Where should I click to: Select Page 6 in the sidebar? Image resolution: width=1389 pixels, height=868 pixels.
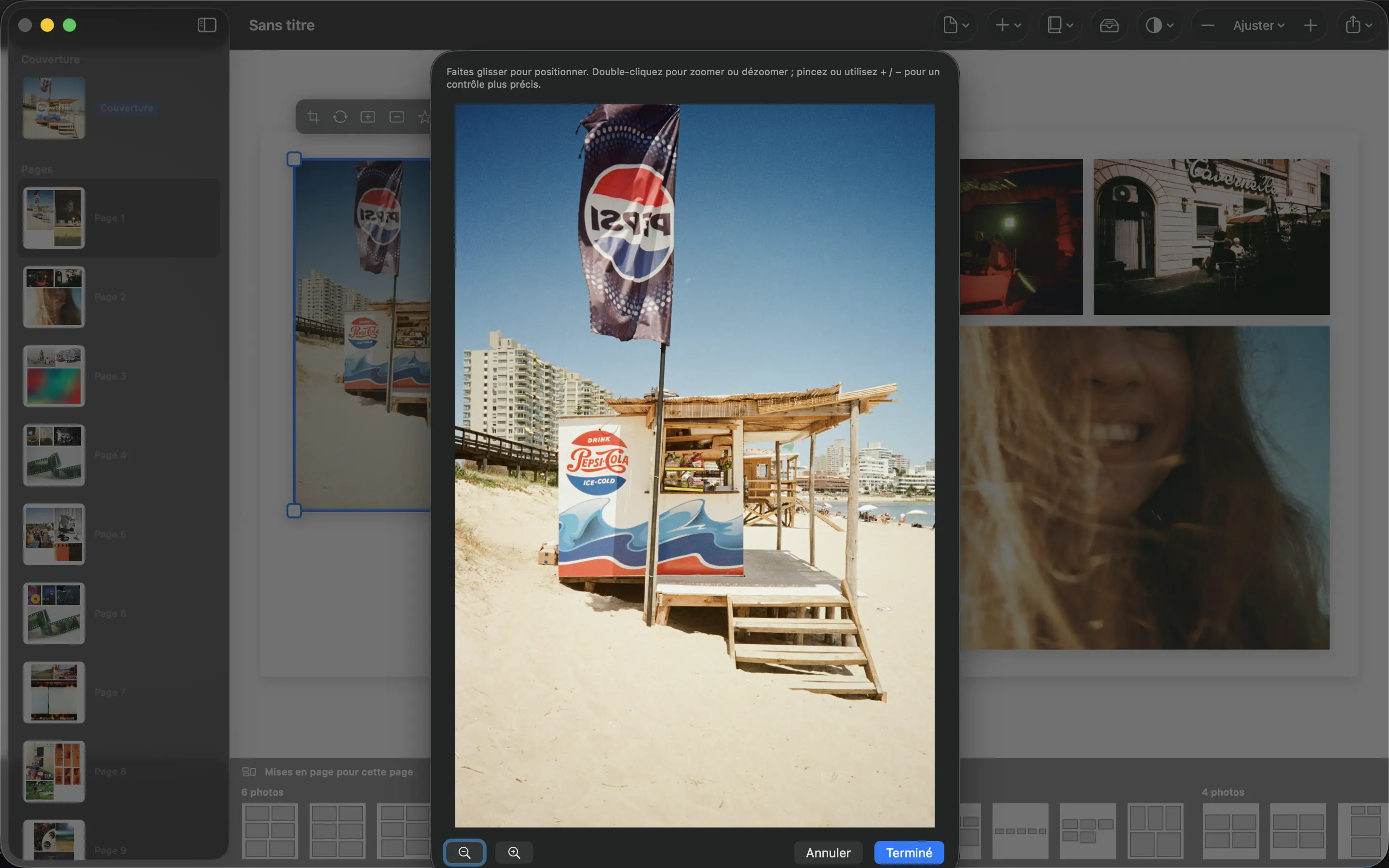click(x=118, y=613)
